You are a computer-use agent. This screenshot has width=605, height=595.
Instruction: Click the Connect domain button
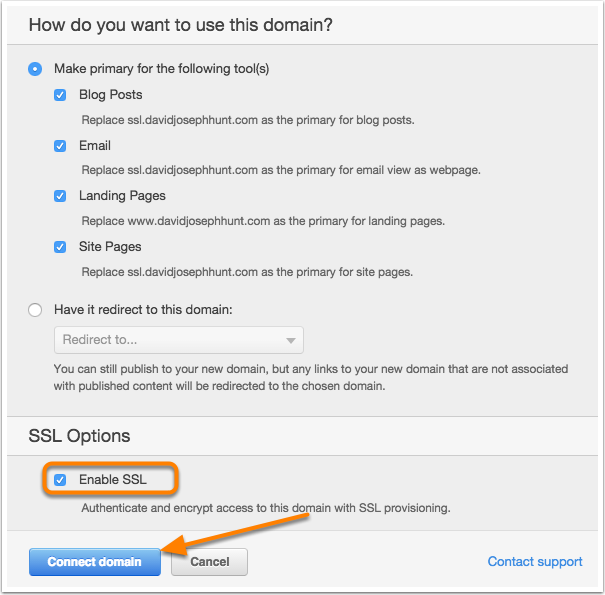click(x=95, y=562)
